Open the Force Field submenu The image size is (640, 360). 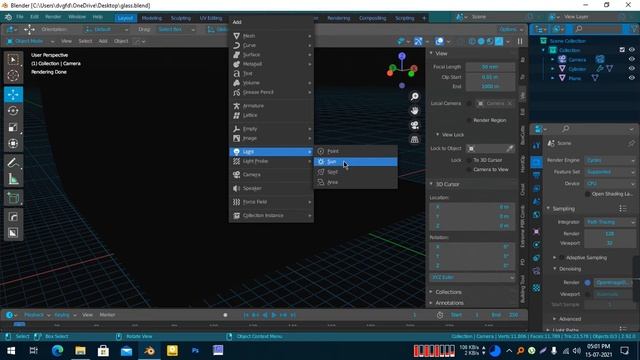coord(271,202)
